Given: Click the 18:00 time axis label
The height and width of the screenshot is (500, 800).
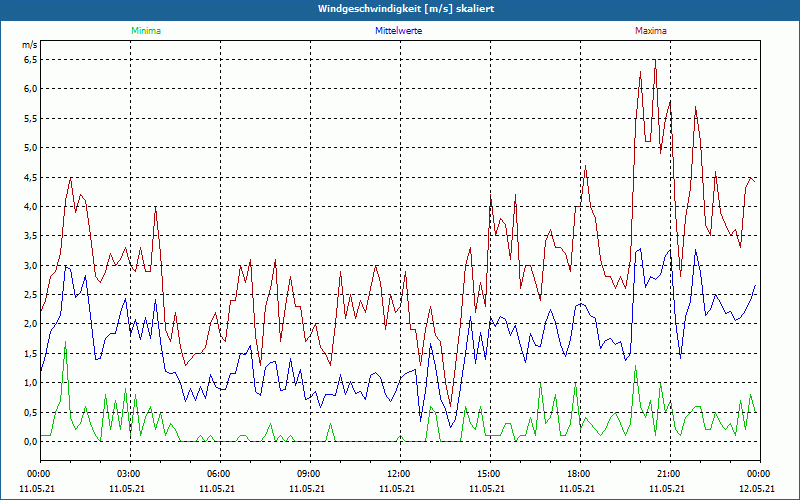Looking at the screenshot, I should [580, 474].
